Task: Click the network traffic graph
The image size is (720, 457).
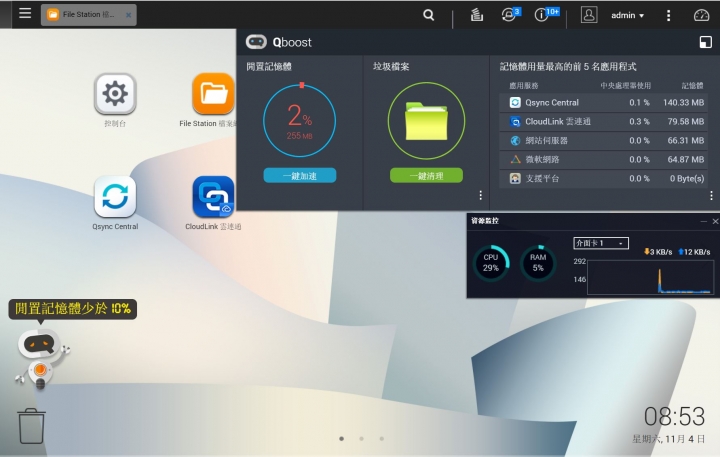Action: coord(650,277)
